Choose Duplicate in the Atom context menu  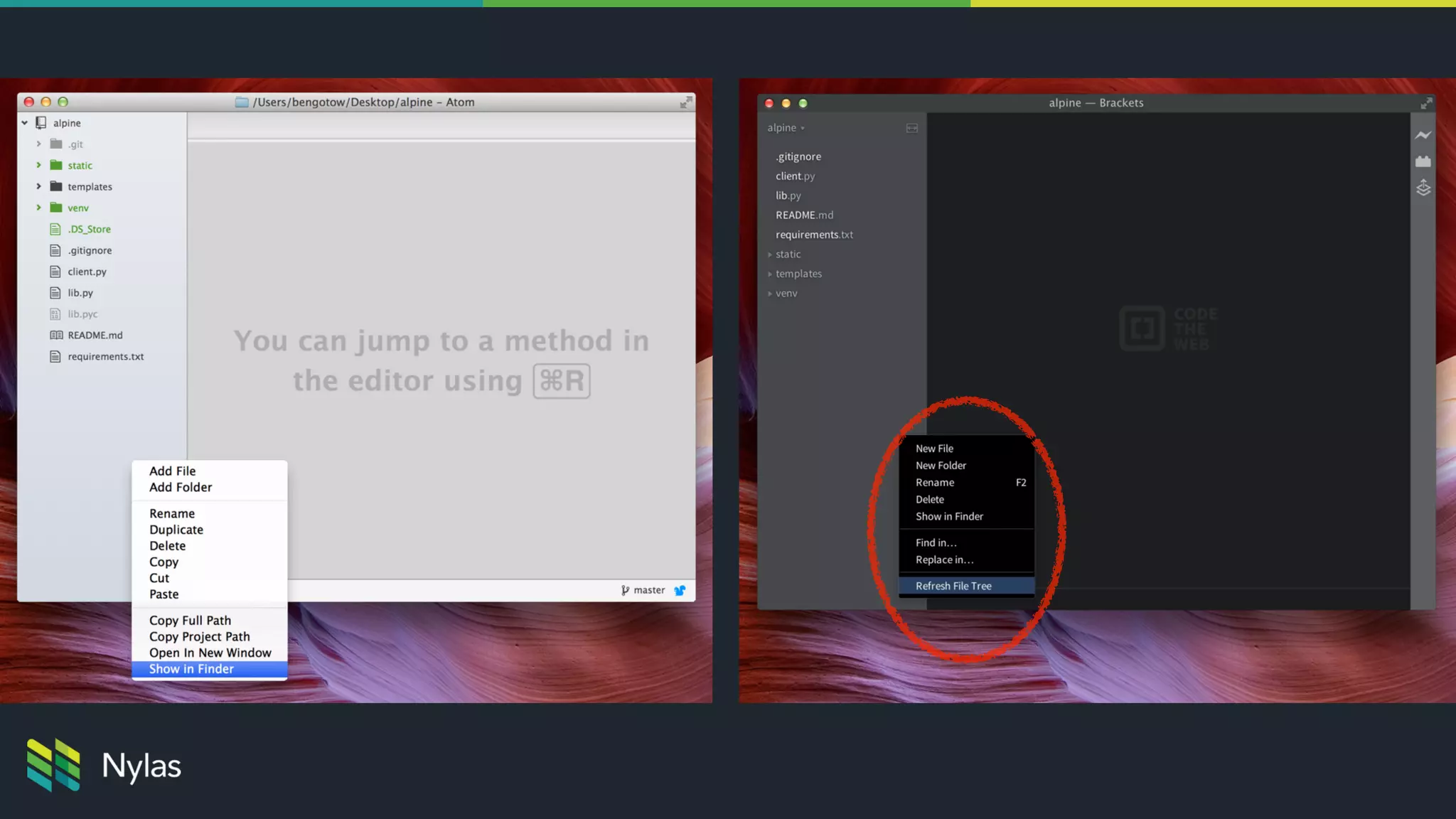point(176,530)
